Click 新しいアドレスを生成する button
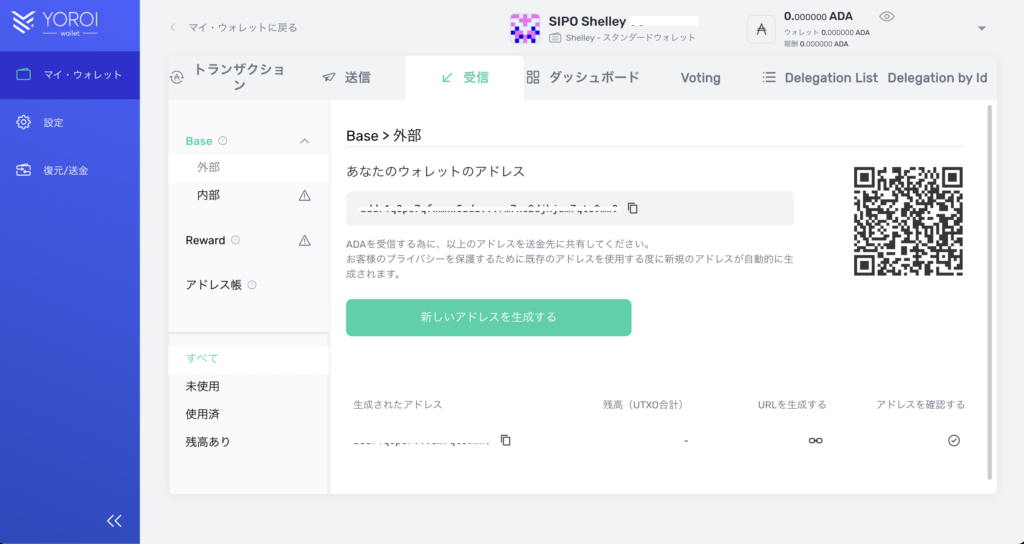The height and width of the screenshot is (544, 1024). [x=488, y=317]
